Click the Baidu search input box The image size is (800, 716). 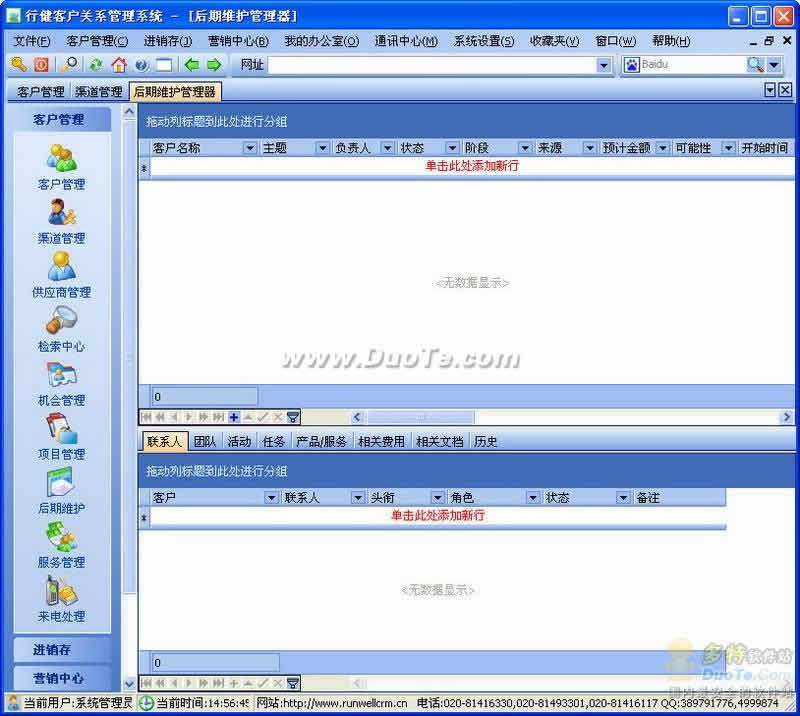693,65
